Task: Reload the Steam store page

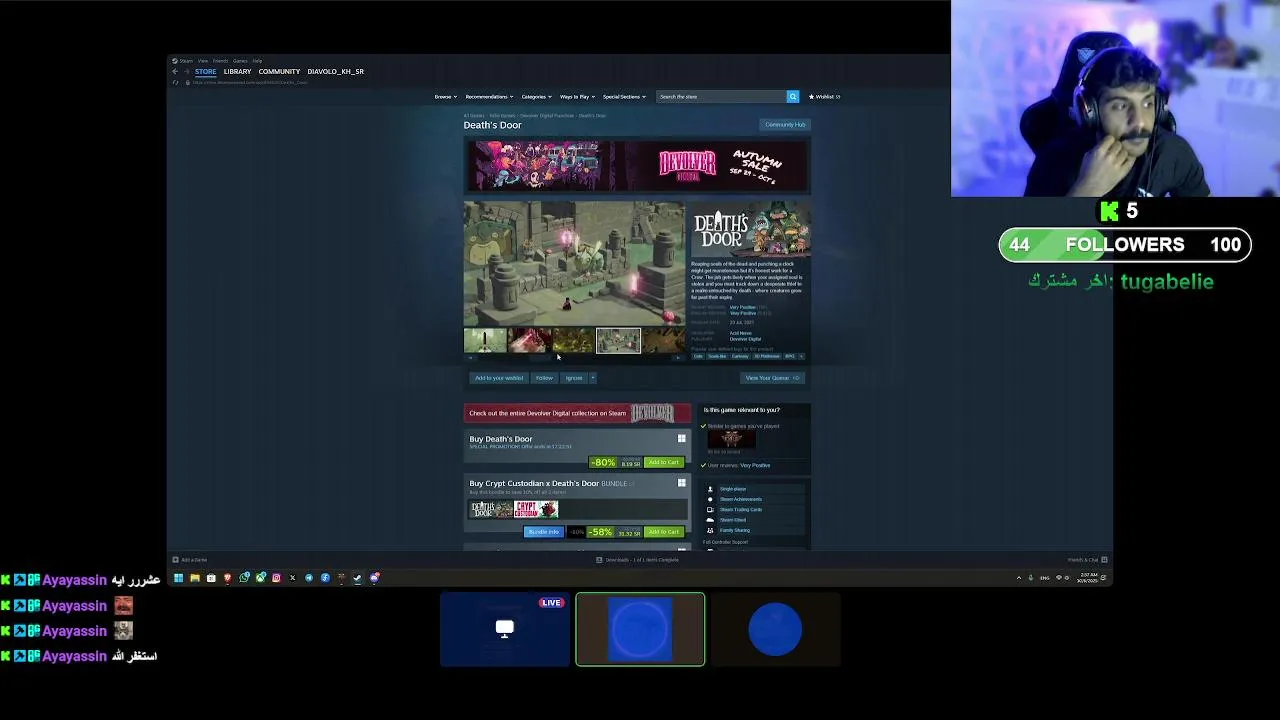Action: (175, 82)
